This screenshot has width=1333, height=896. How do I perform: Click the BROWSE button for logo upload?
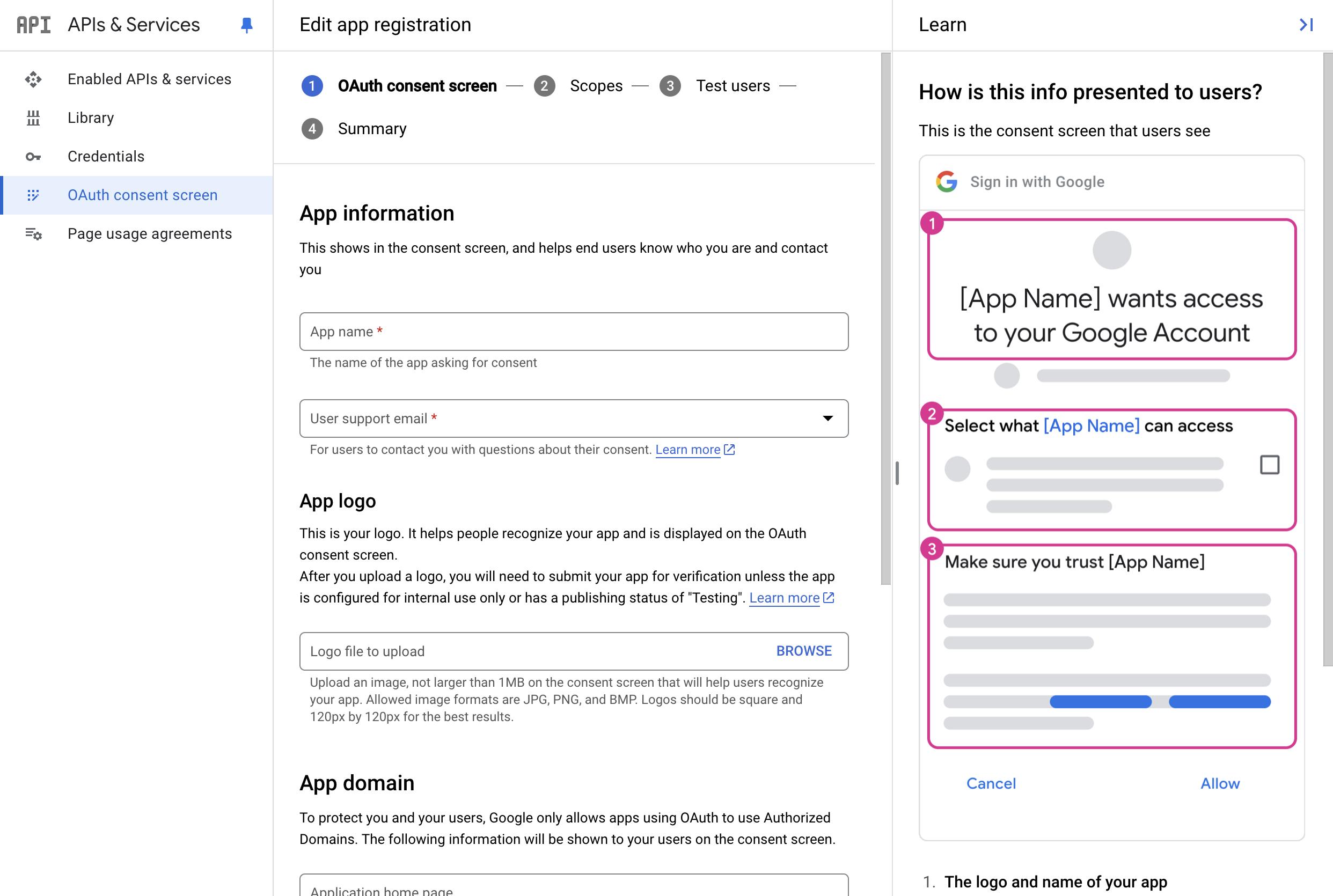pos(804,651)
